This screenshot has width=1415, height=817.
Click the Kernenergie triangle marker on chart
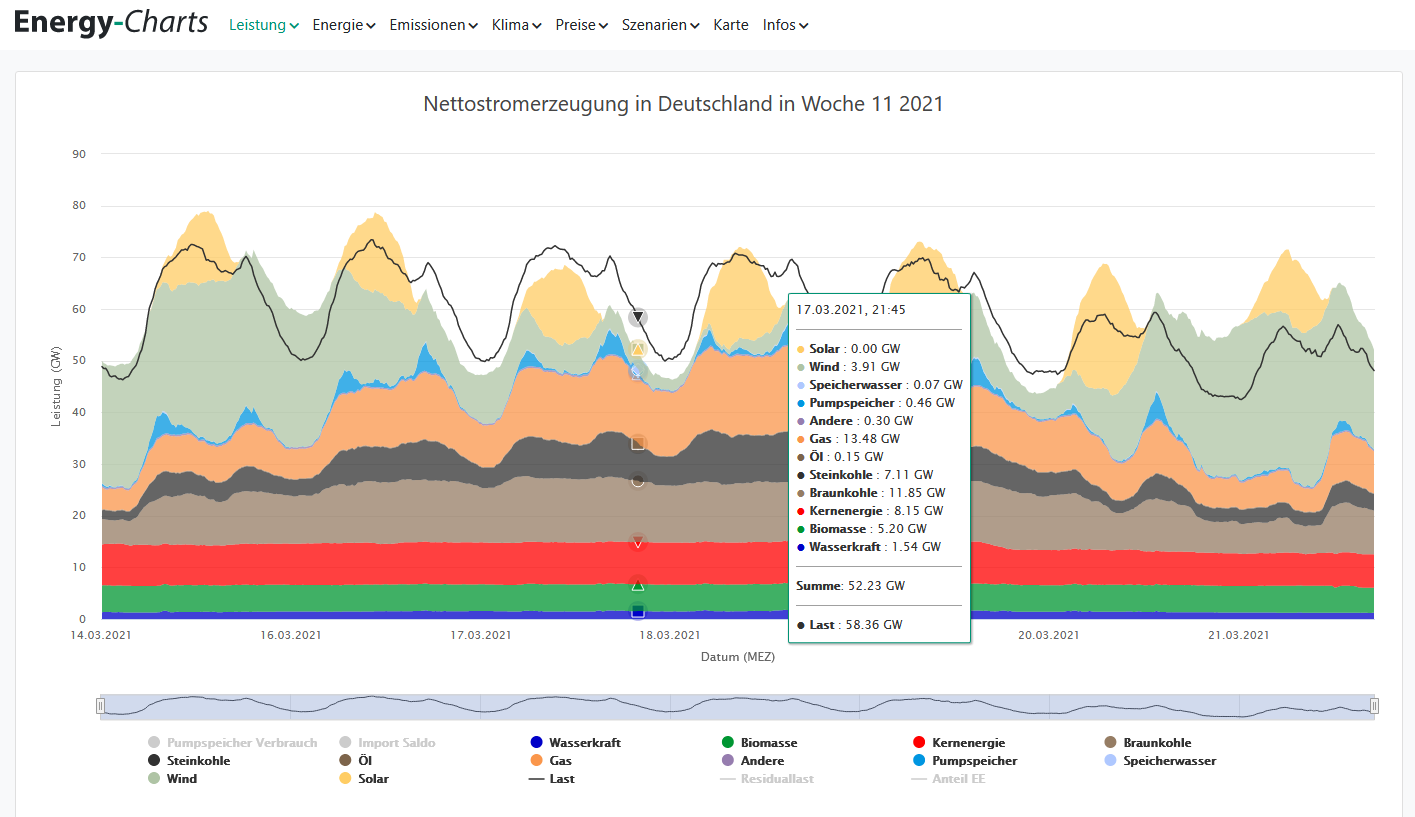coord(638,543)
